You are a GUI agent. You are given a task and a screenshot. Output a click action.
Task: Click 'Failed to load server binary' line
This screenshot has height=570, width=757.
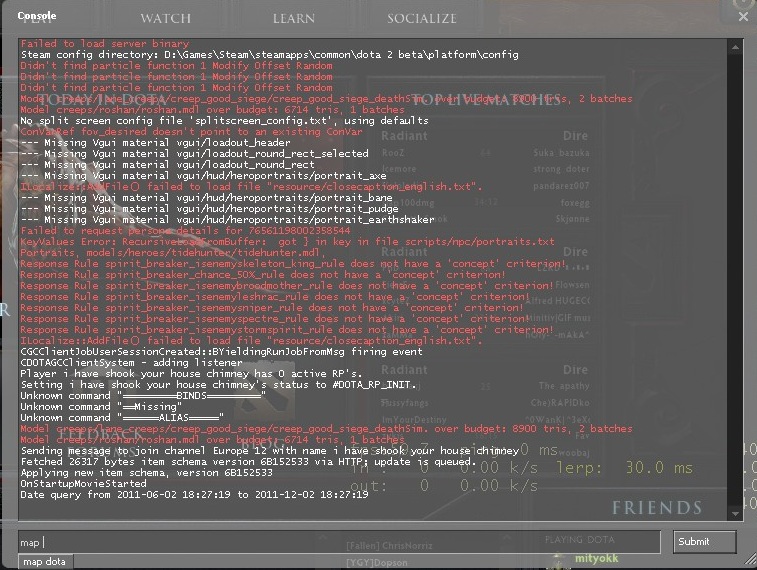(105, 43)
